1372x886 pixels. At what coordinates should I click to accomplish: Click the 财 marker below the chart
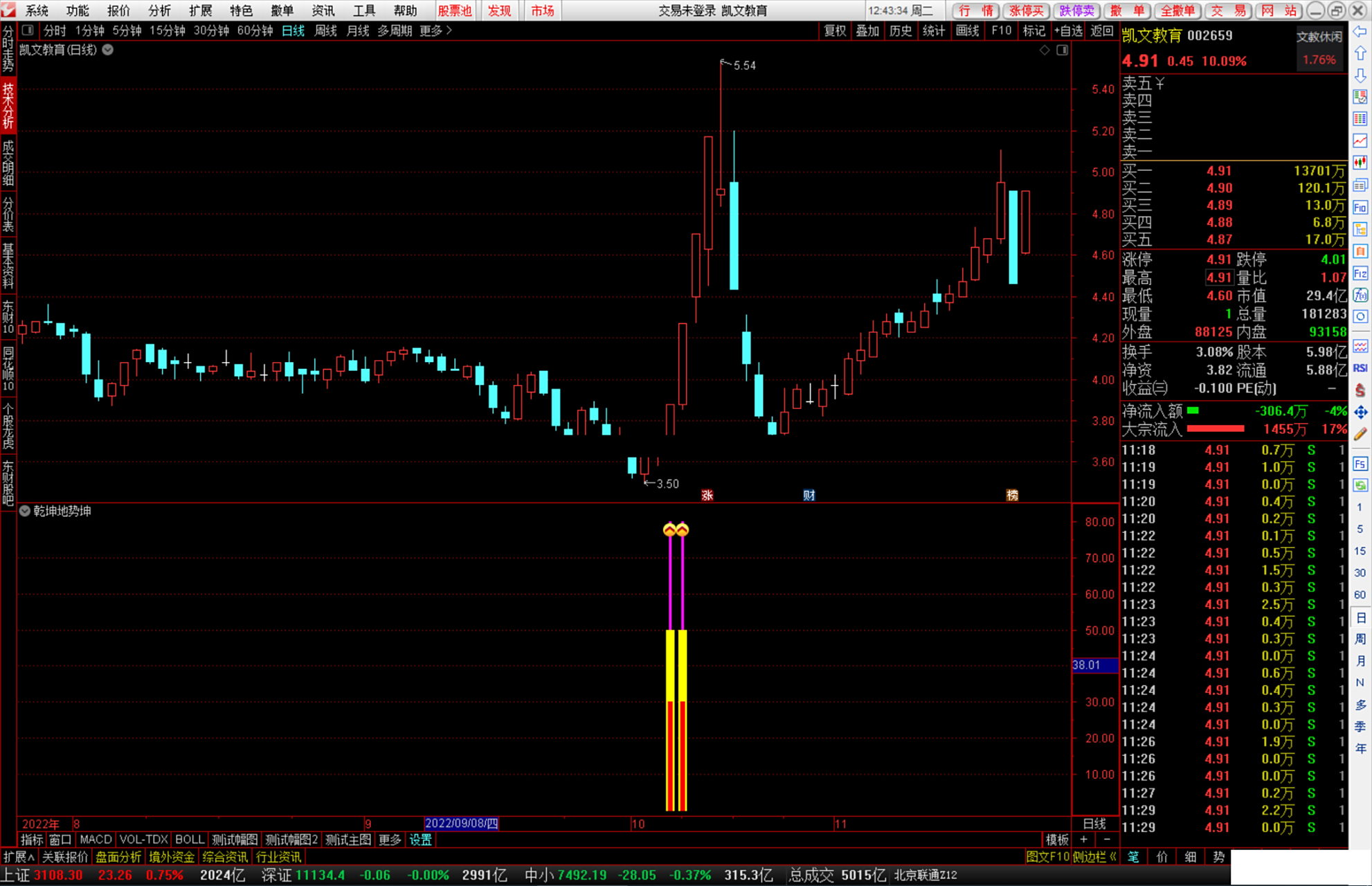pyautogui.click(x=809, y=495)
